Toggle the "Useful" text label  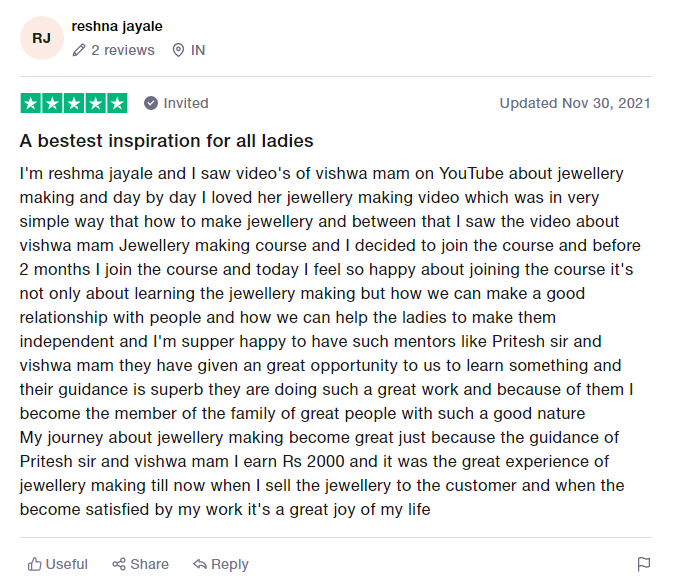(x=67, y=564)
